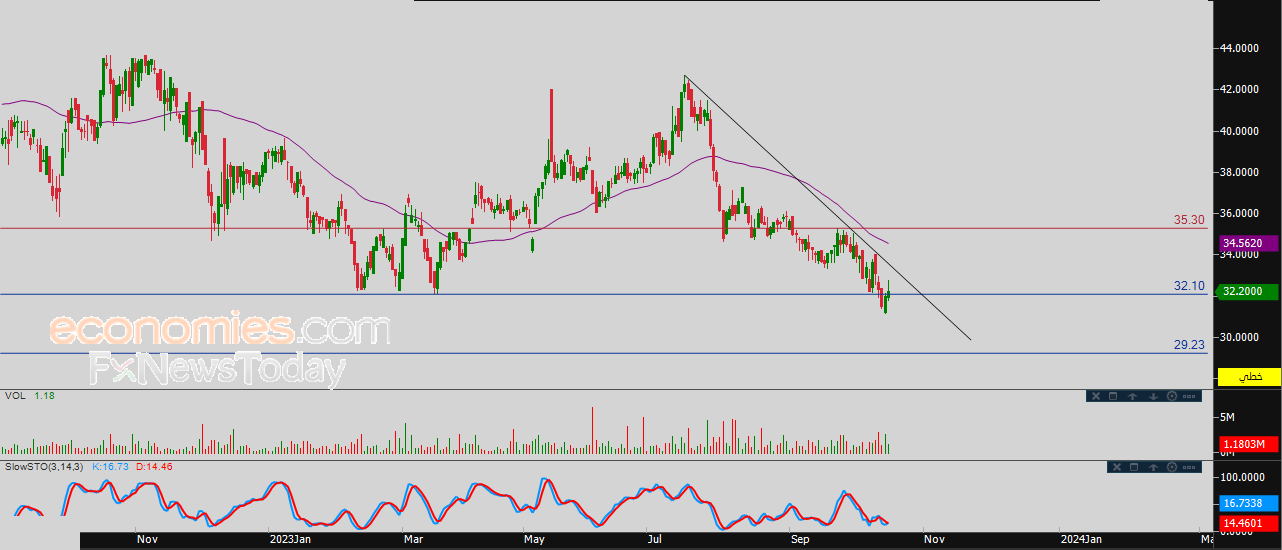Click the yellow Arabic scale-type label
The width and height of the screenshot is (1282, 550).
[1249, 376]
